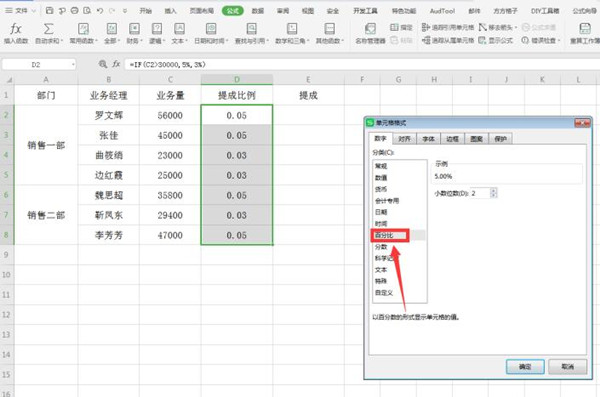Switch to the 页面布局 ribbon tab
The width and height of the screenshot is (600, 397).
coord(202,11)
